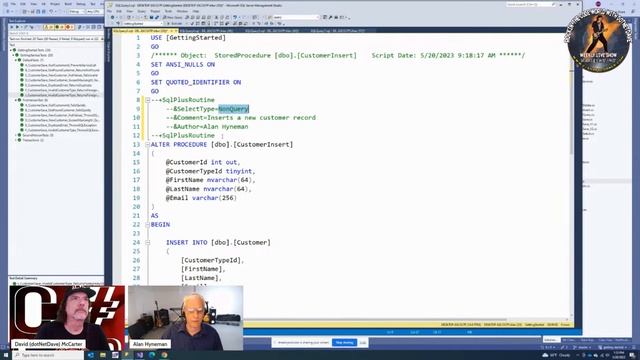Expand the third collapsed test class group
The image size is (640, 360).
point(16,135)
